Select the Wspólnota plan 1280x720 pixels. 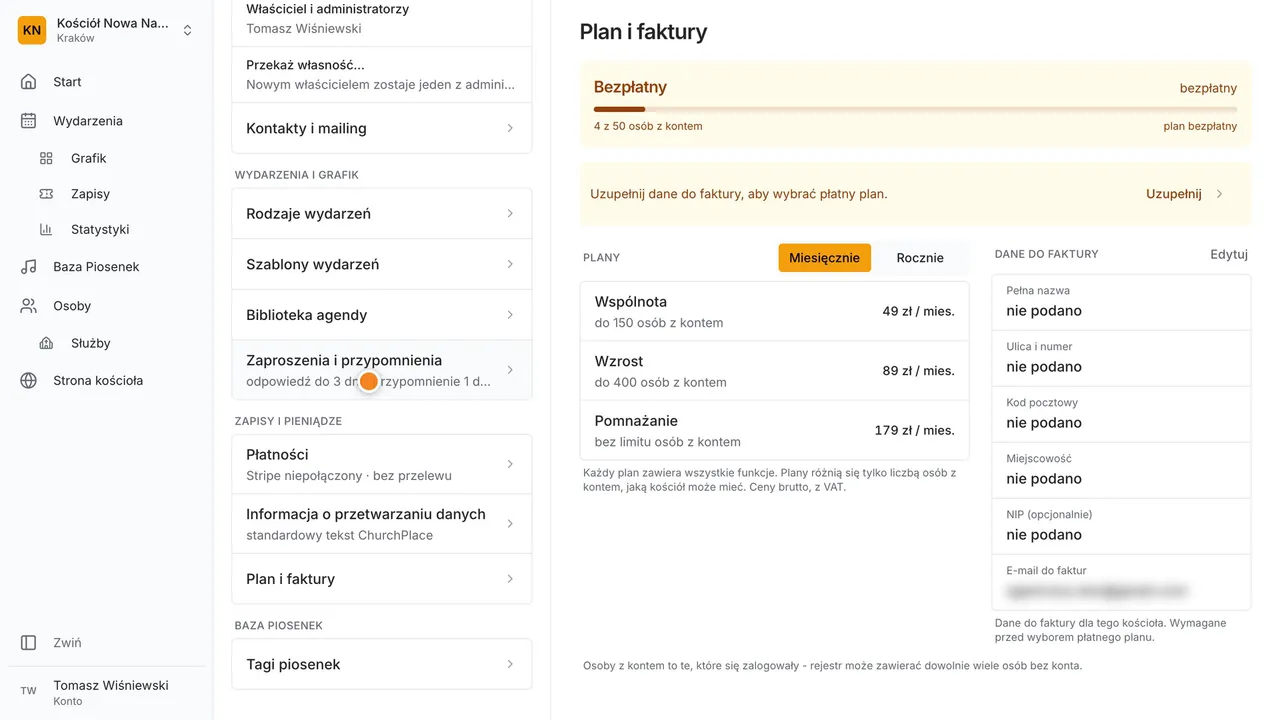click(x=774, y=311)
